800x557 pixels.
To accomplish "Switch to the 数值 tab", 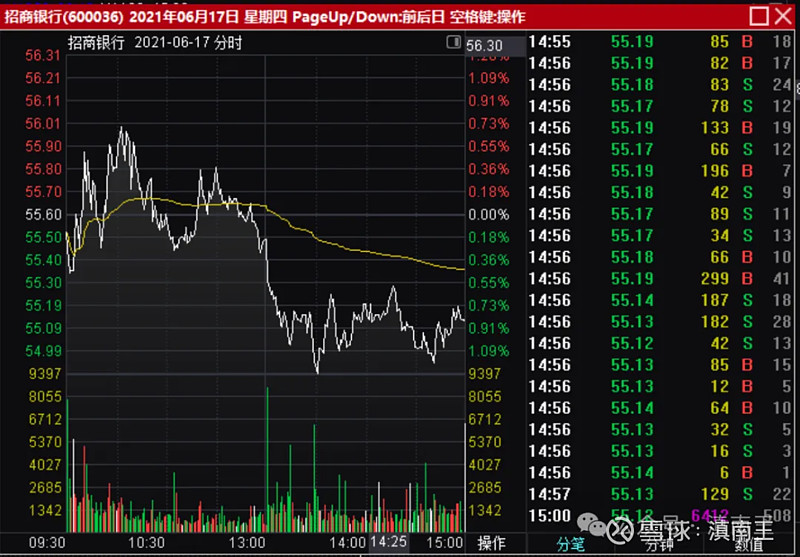I will (x=749, y=544).
